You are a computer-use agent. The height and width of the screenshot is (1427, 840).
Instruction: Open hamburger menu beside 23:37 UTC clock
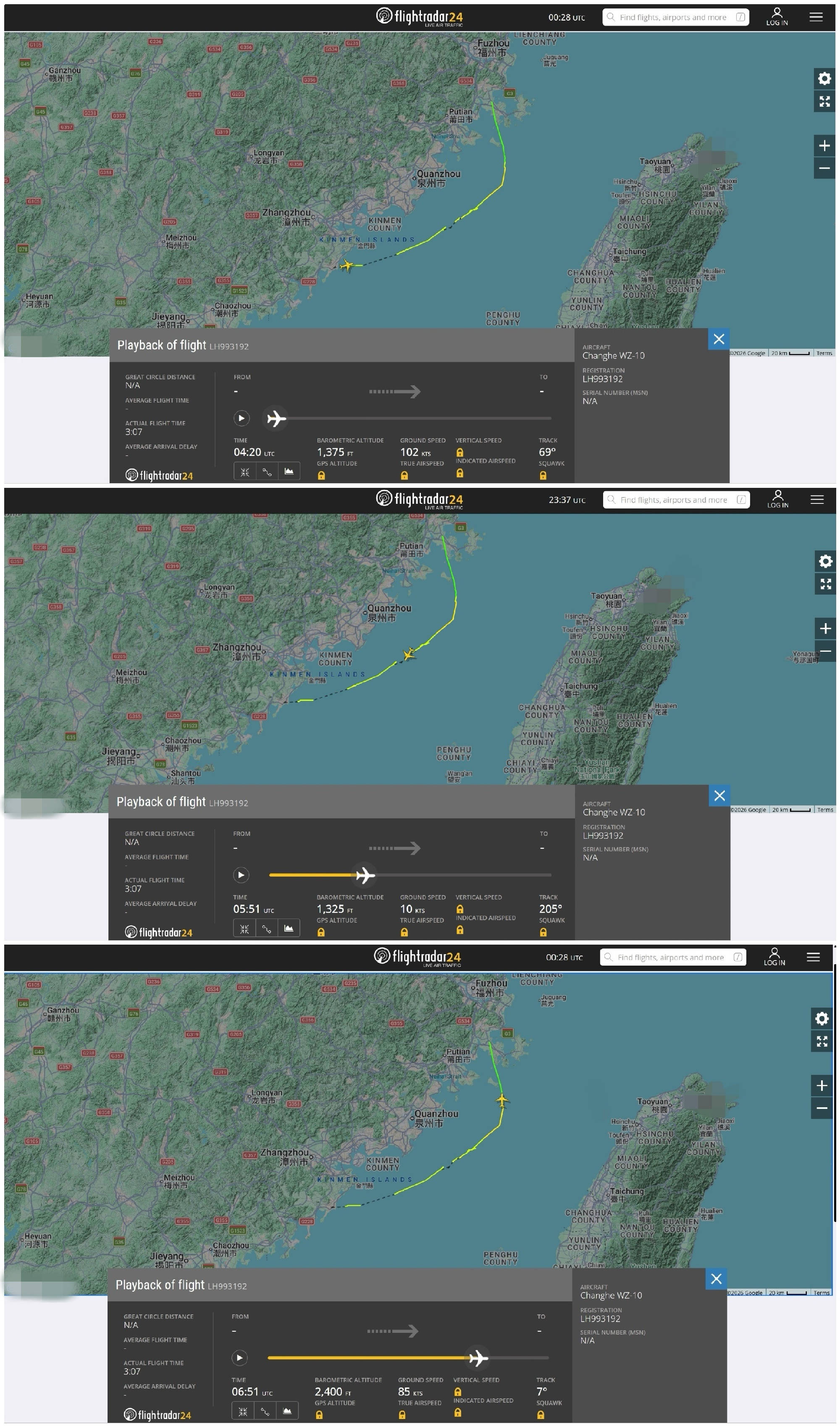coord(817,500)
